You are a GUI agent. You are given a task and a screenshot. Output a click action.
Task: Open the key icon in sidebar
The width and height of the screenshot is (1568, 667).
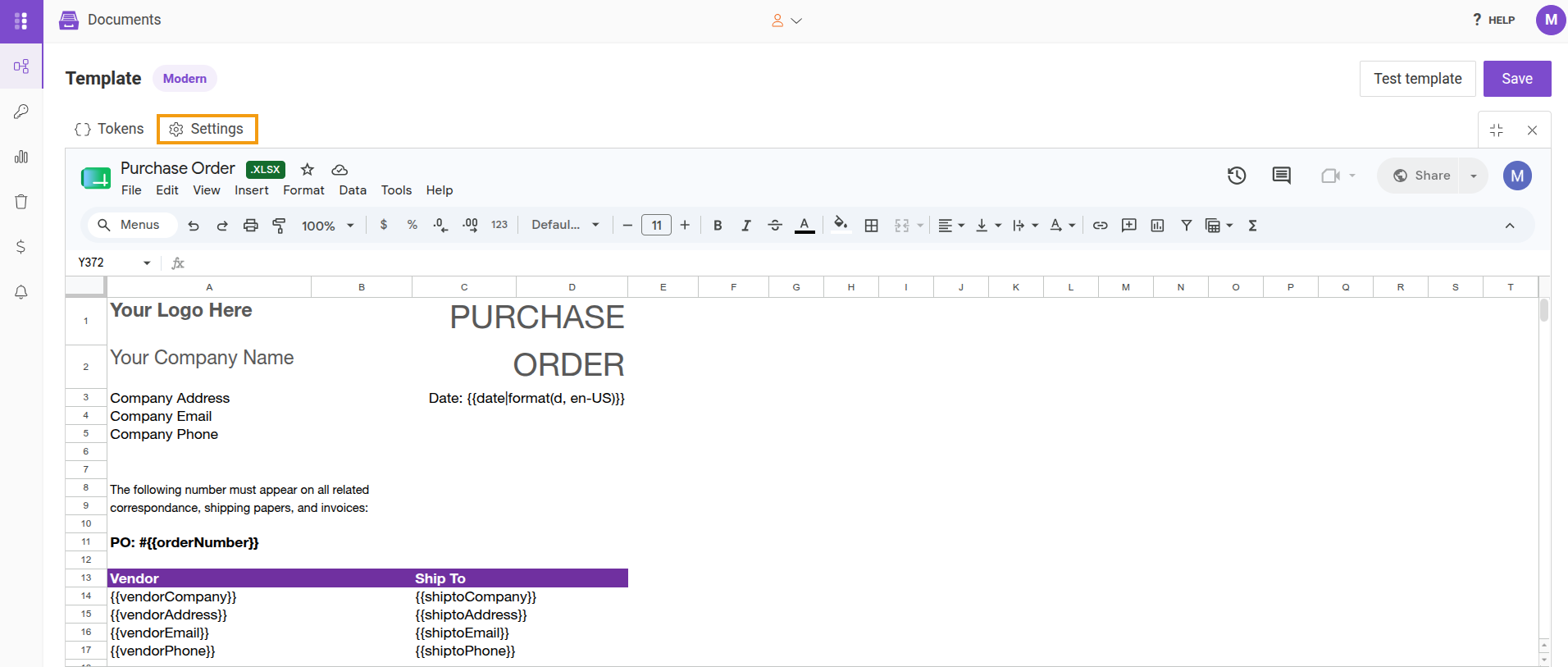click(21, 112)
